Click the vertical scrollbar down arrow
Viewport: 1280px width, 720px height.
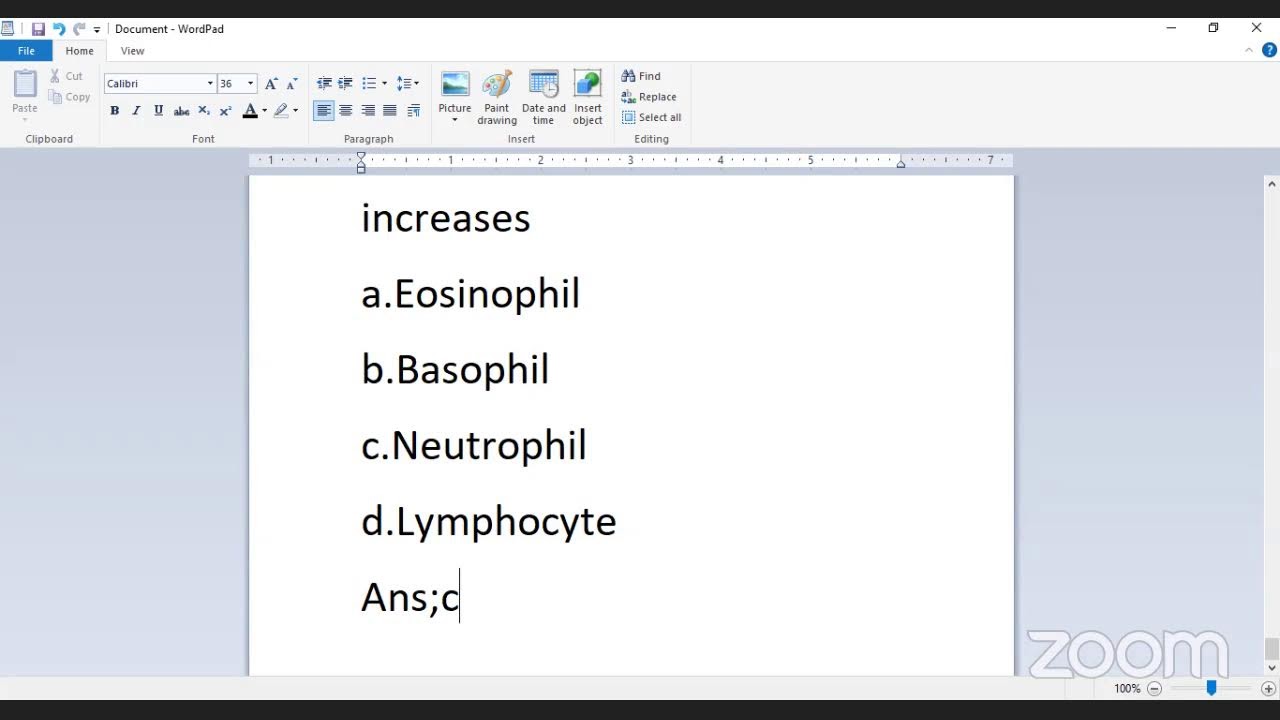(x=1272, y=667)
